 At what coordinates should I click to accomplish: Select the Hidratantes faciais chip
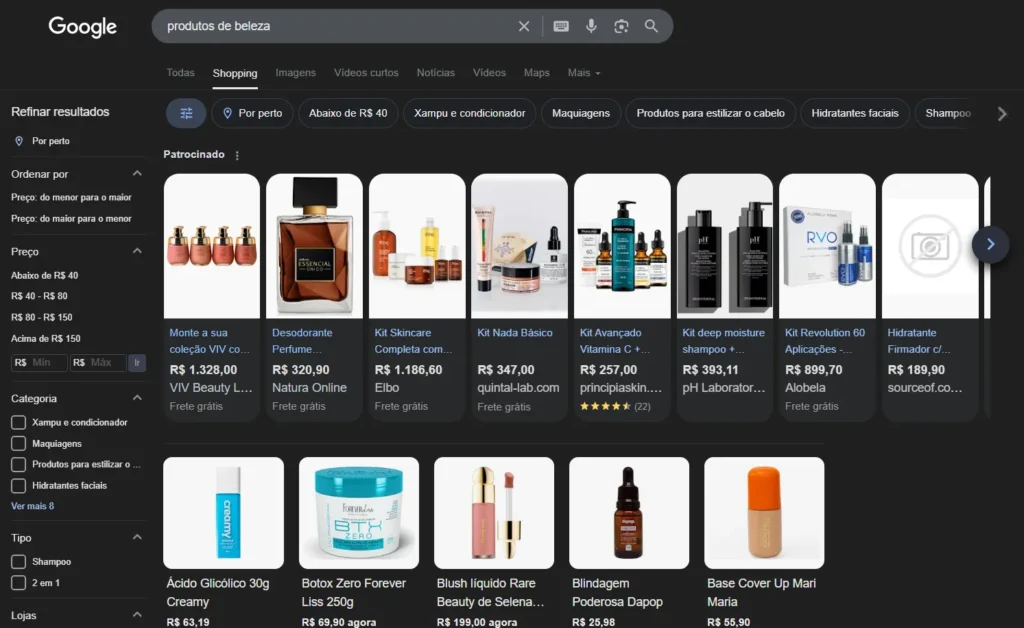tap(855, 114)
